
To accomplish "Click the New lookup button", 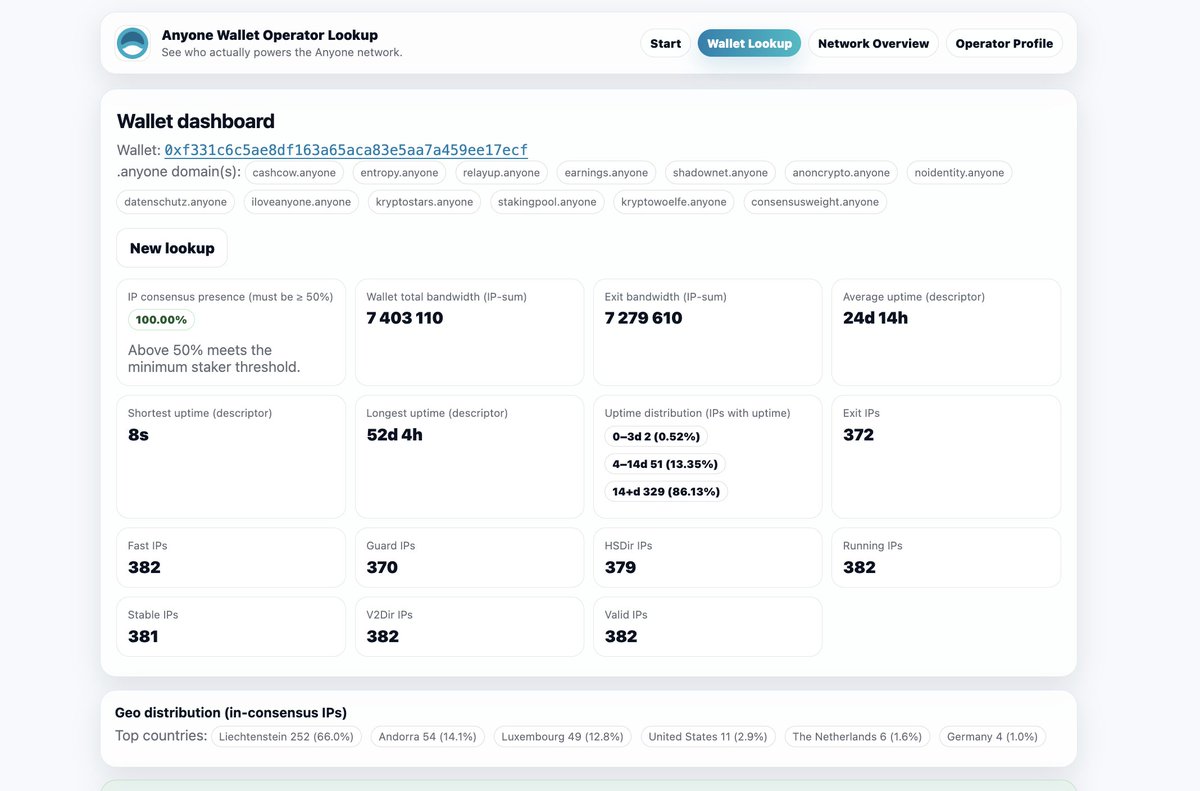I will (x=172, y=248).
